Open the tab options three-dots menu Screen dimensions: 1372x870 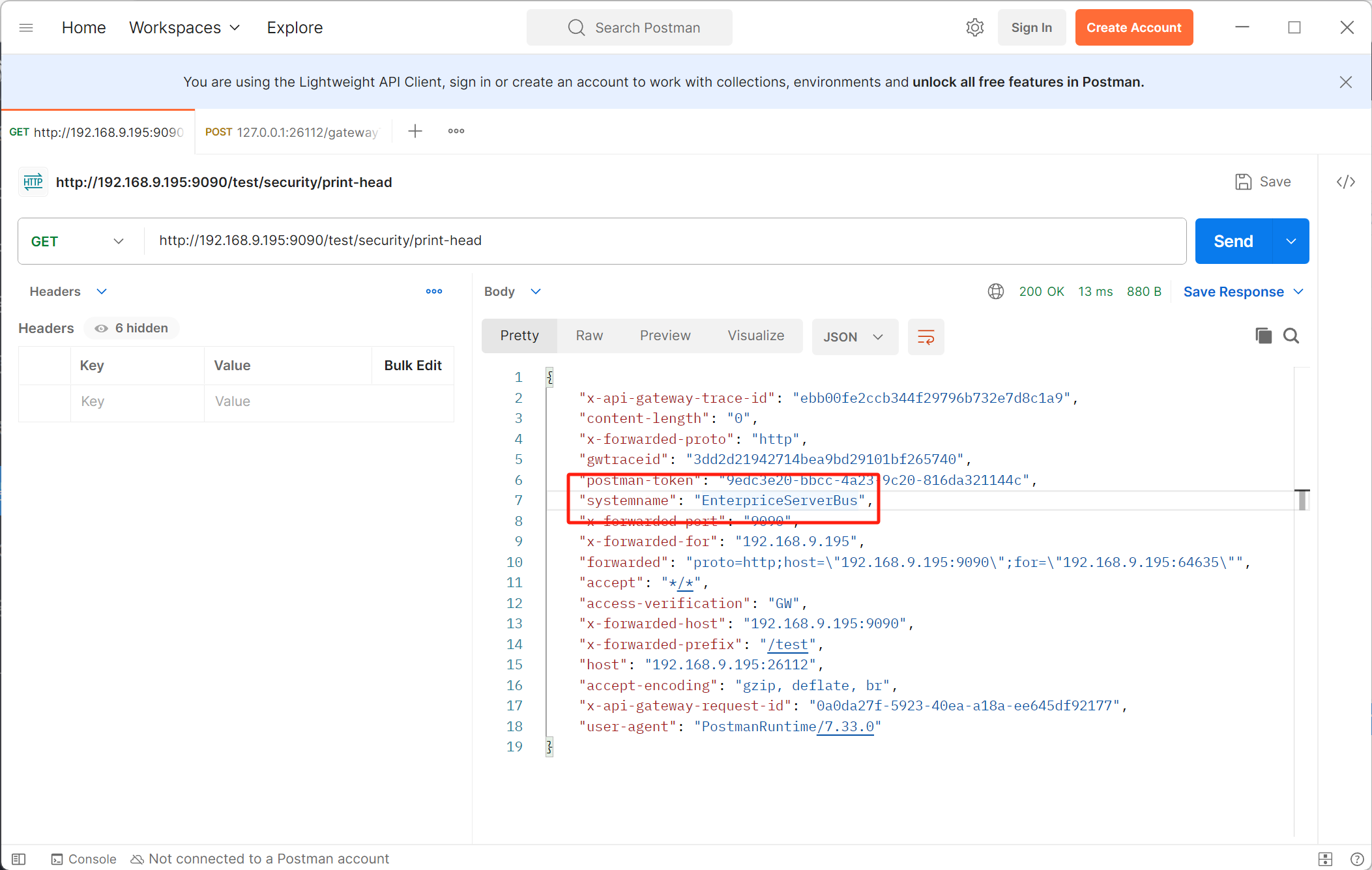tap(456, 131)
